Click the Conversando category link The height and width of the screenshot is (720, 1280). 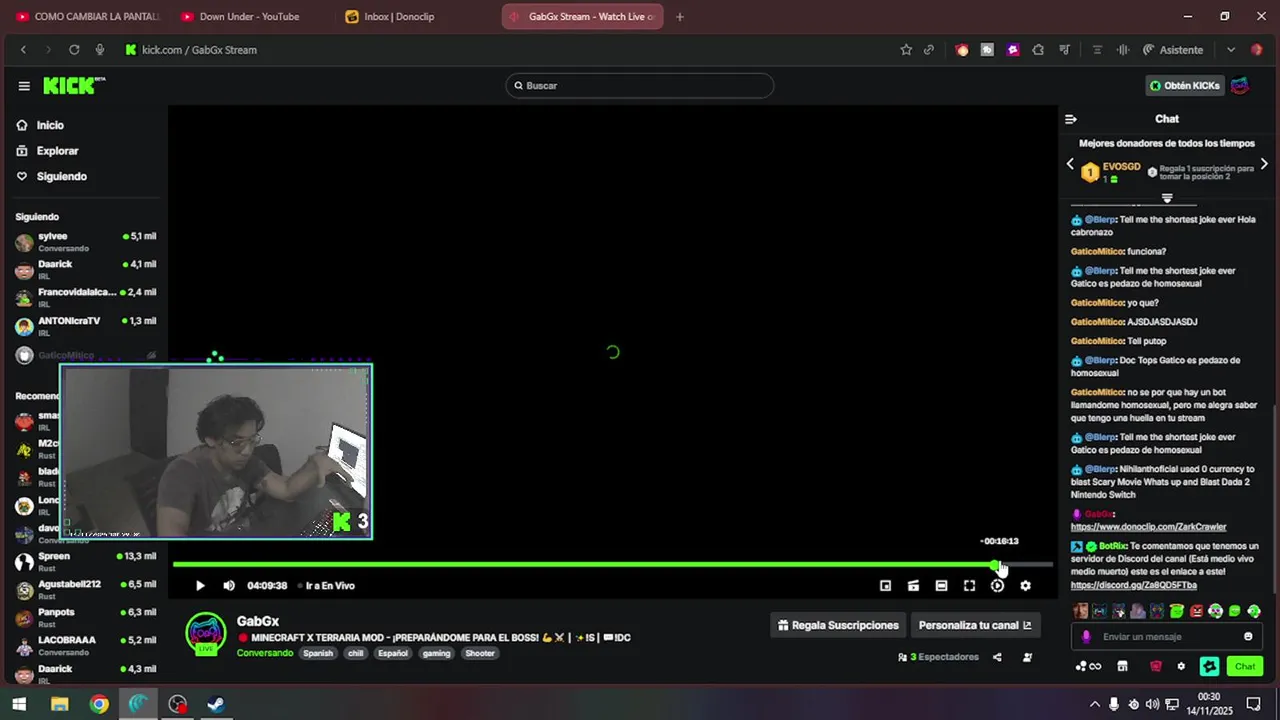[x=265, y=653]
